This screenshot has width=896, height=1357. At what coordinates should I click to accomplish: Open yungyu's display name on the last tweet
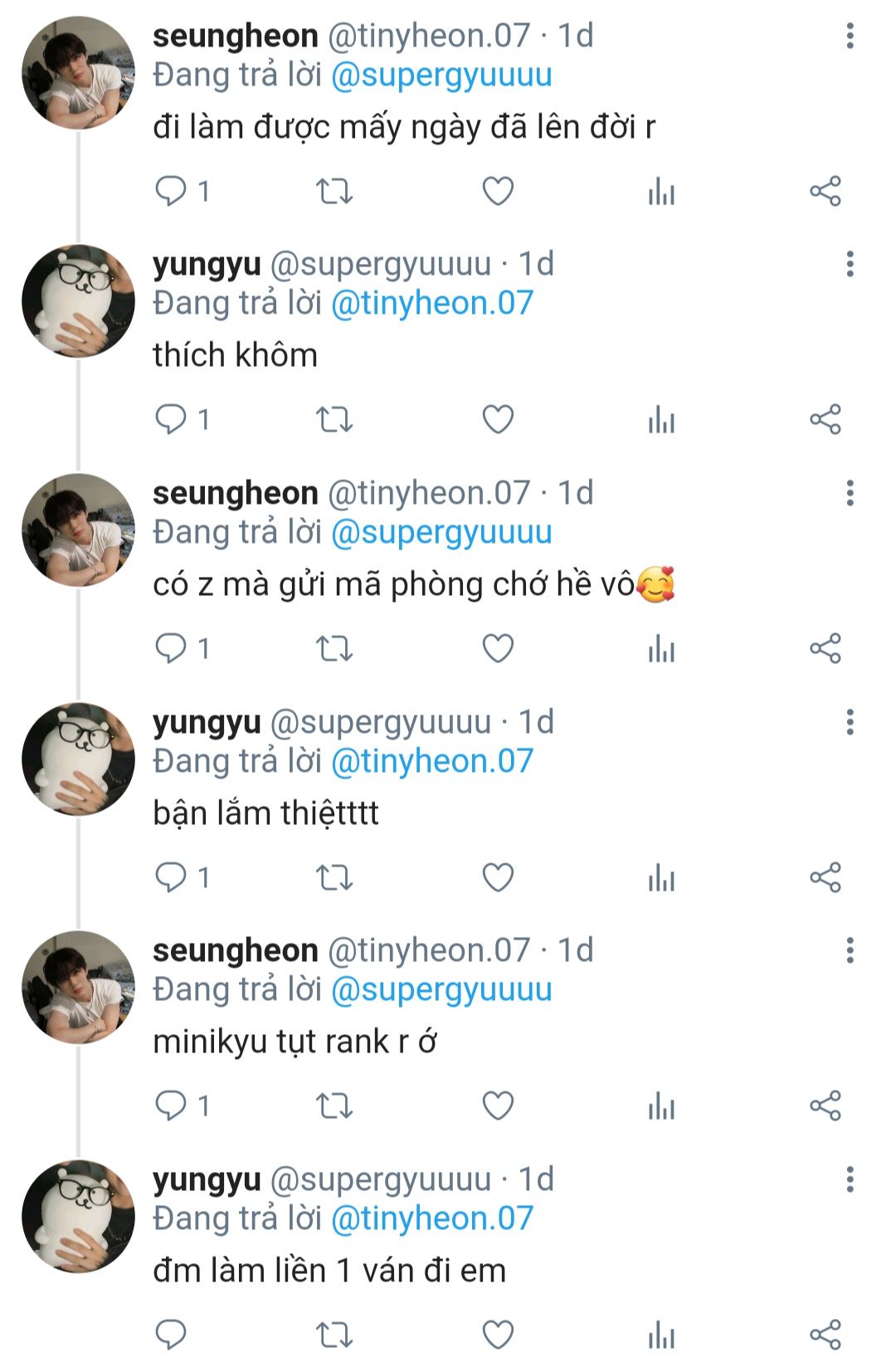[207, 1179]
